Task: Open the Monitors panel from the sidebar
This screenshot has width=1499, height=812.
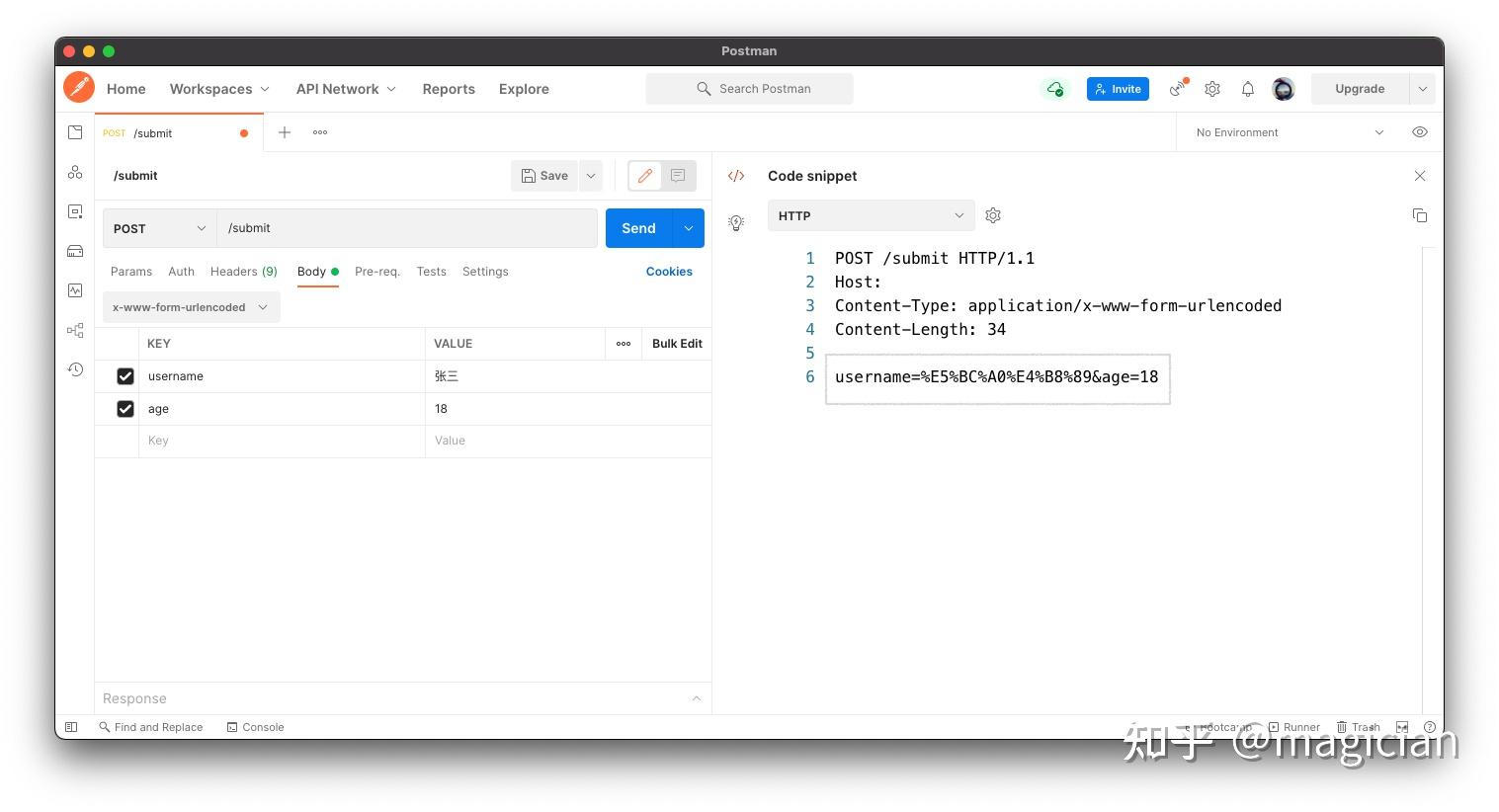Action: tap(75, 290)
